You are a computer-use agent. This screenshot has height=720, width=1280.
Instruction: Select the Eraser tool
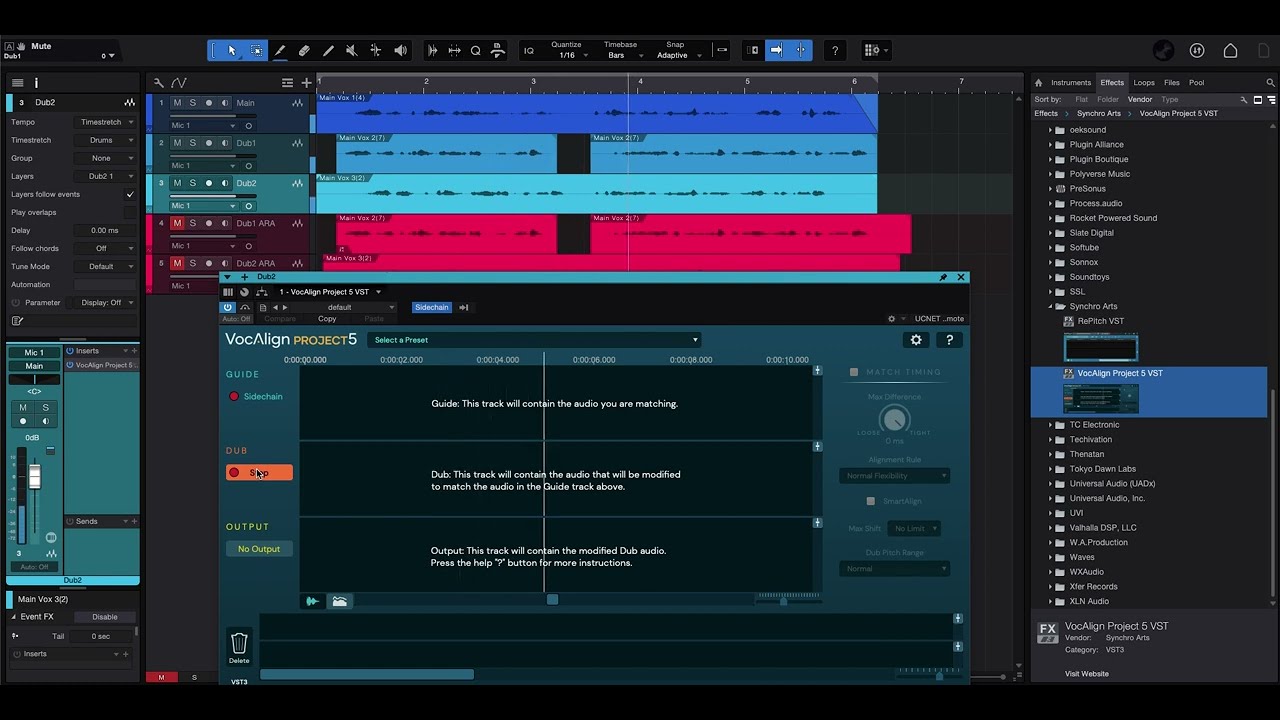point(304,50)
